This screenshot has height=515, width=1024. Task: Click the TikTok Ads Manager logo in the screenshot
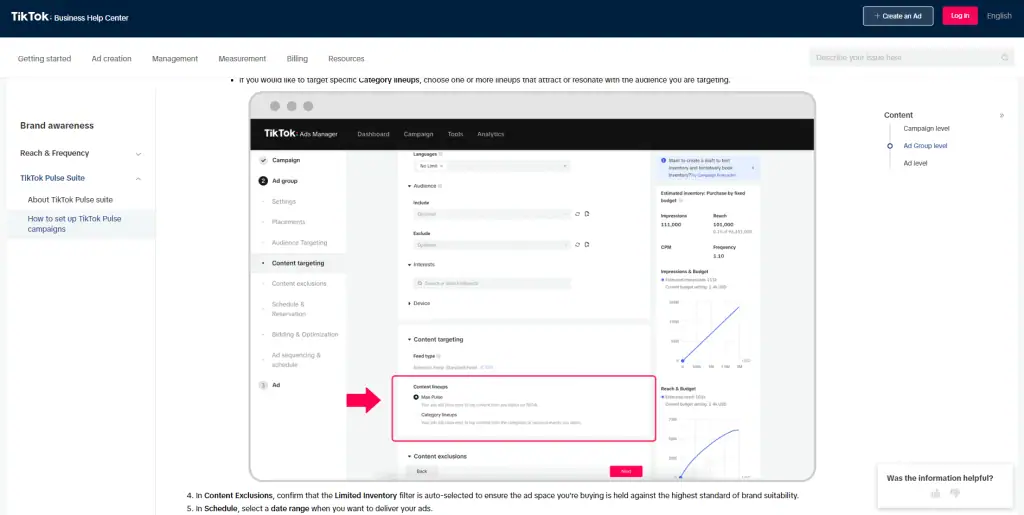[300, 134]
